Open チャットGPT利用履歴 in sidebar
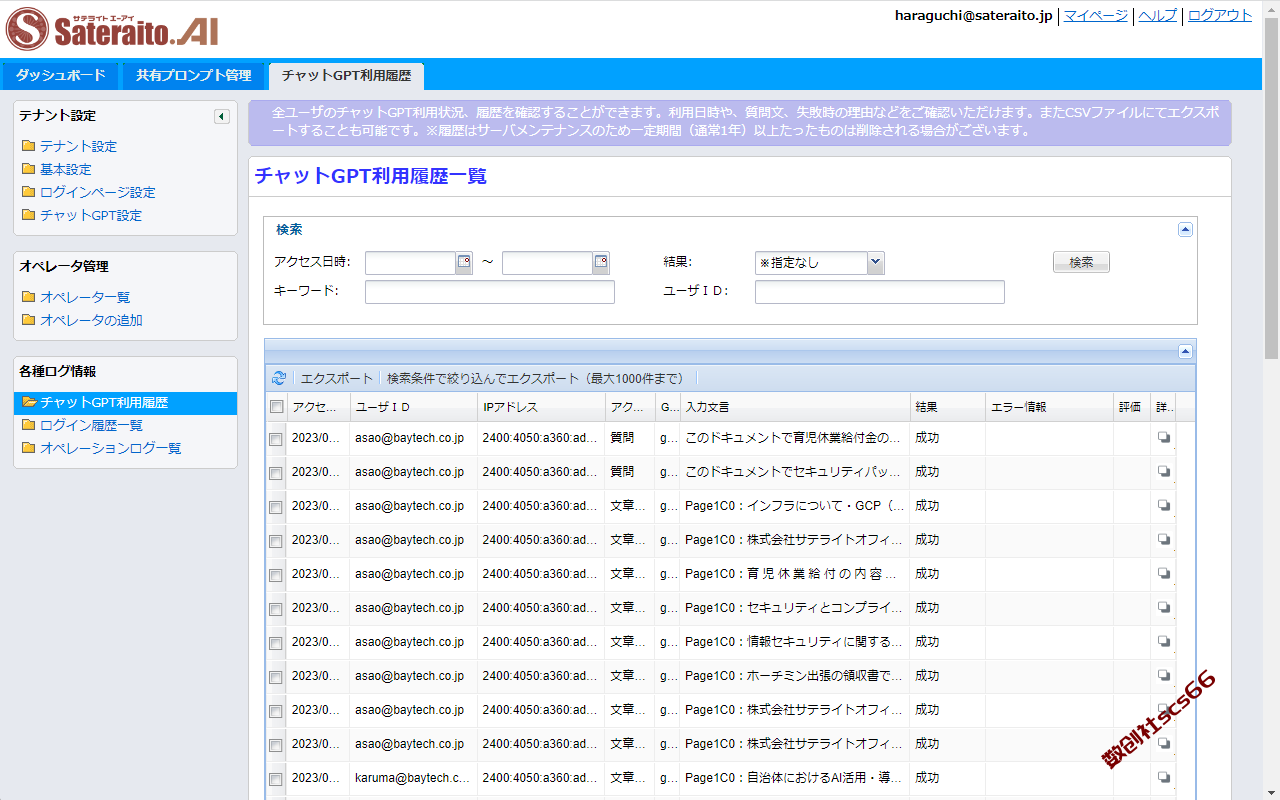The height and width of the screenshot is (800, 1280). tap(104, 402)
